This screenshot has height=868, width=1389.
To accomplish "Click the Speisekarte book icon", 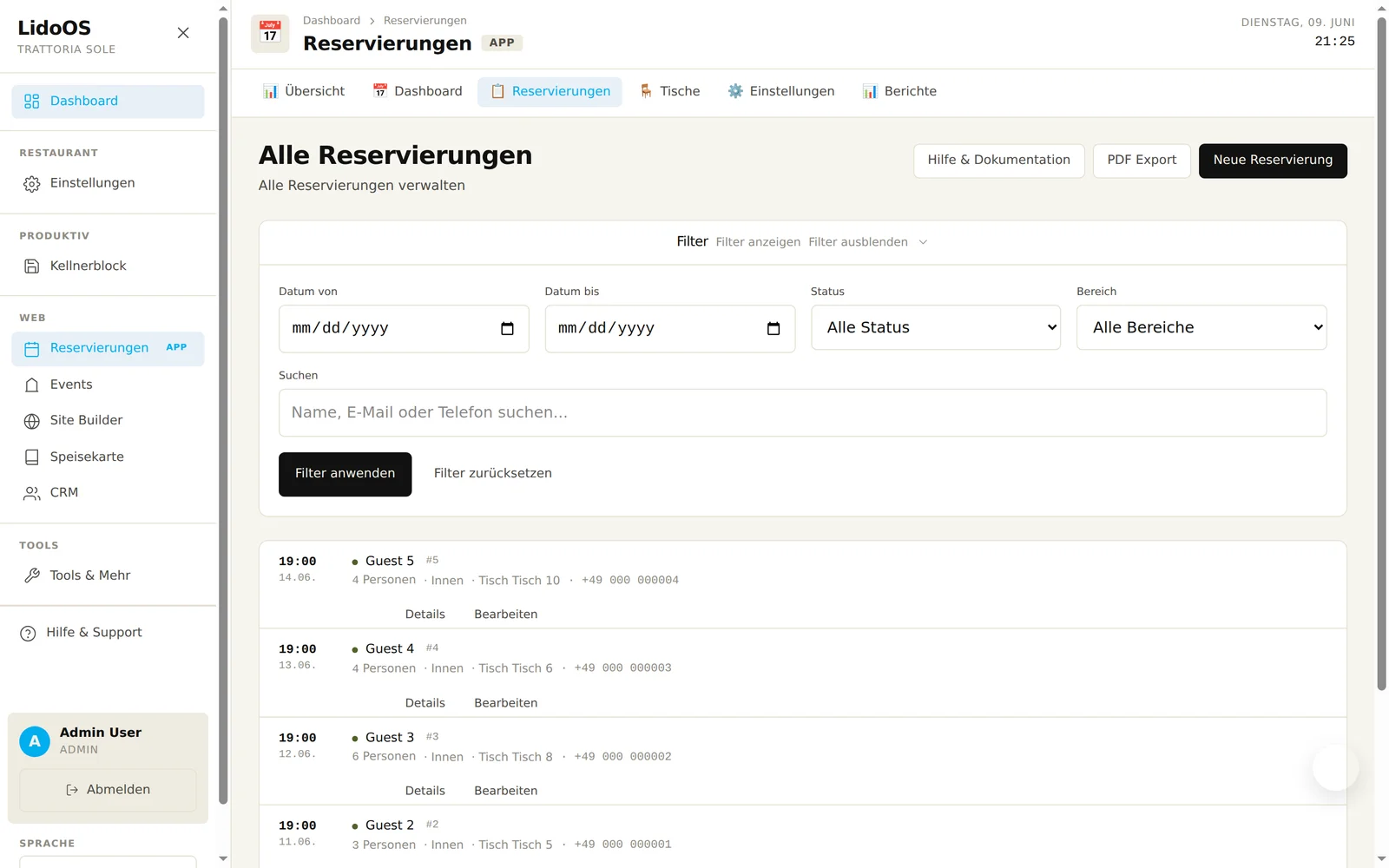I will click(x=32, y=457).
